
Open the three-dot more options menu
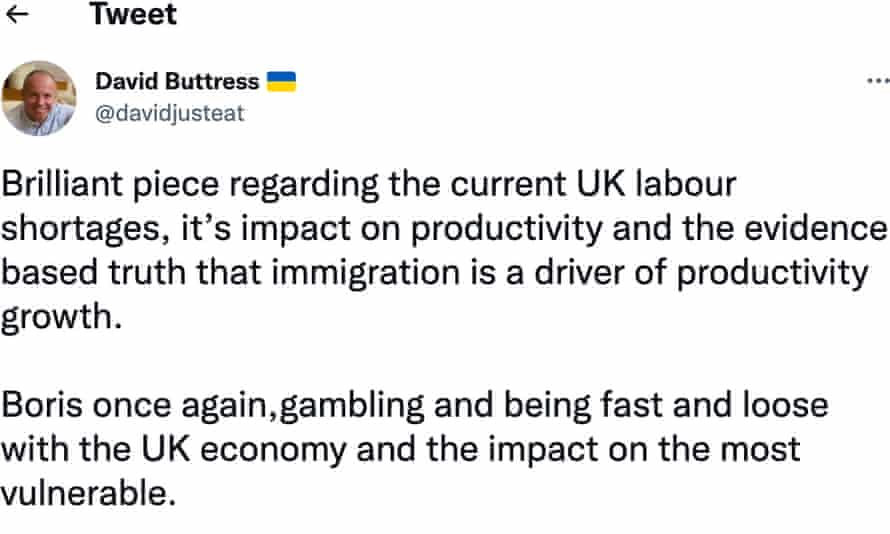[876, 82]
